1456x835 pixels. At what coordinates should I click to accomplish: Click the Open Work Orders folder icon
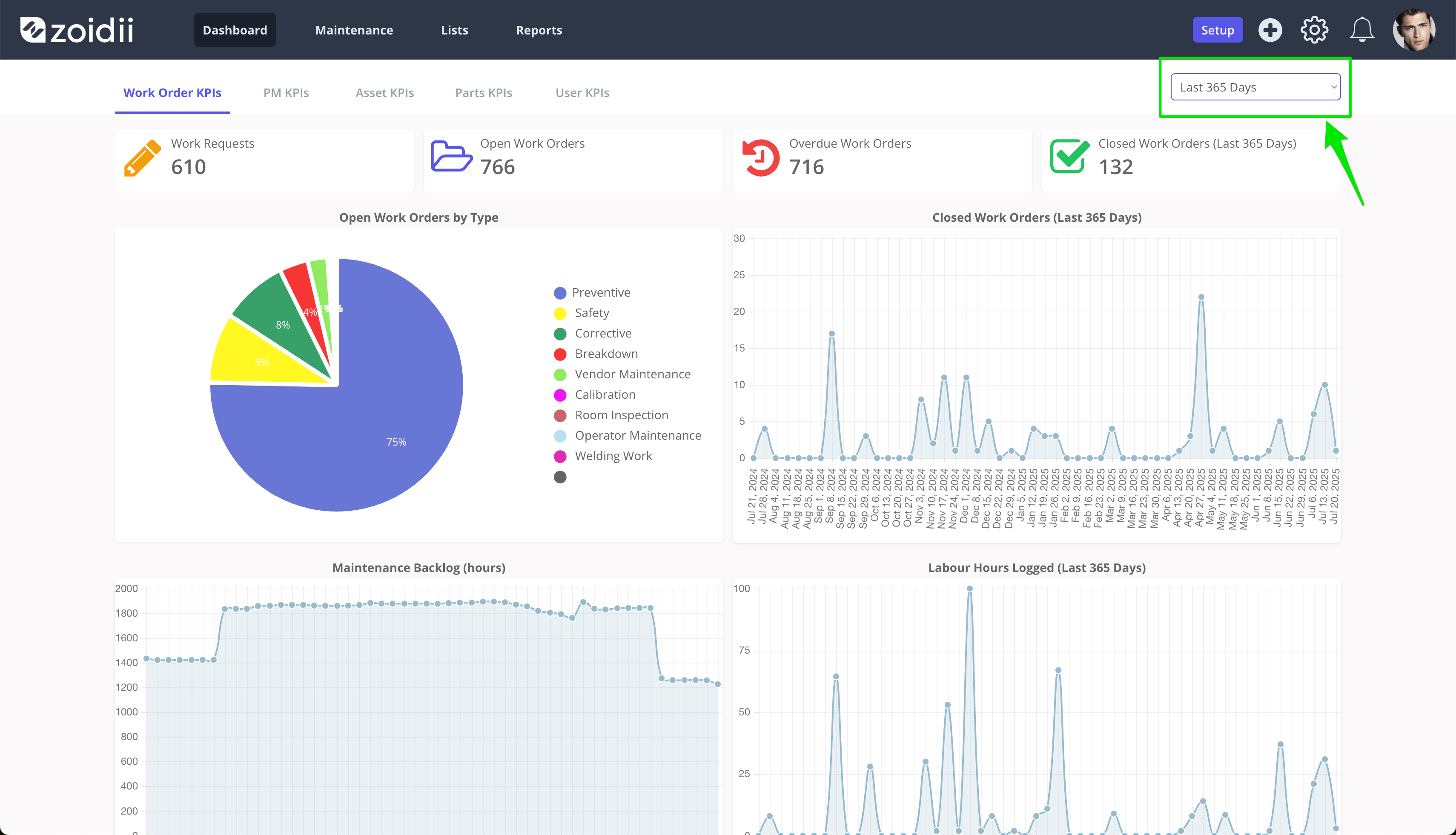[x=451, y=156]
